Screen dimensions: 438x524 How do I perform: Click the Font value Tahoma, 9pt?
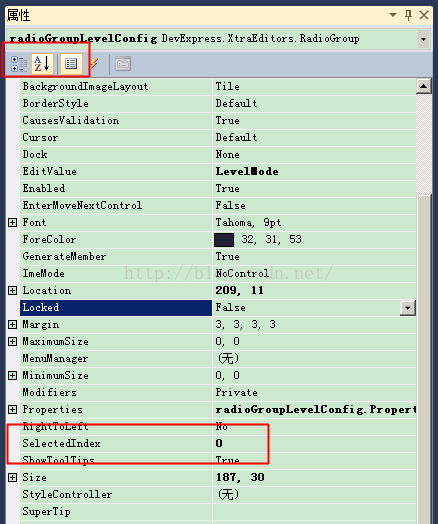click(248, 223)
